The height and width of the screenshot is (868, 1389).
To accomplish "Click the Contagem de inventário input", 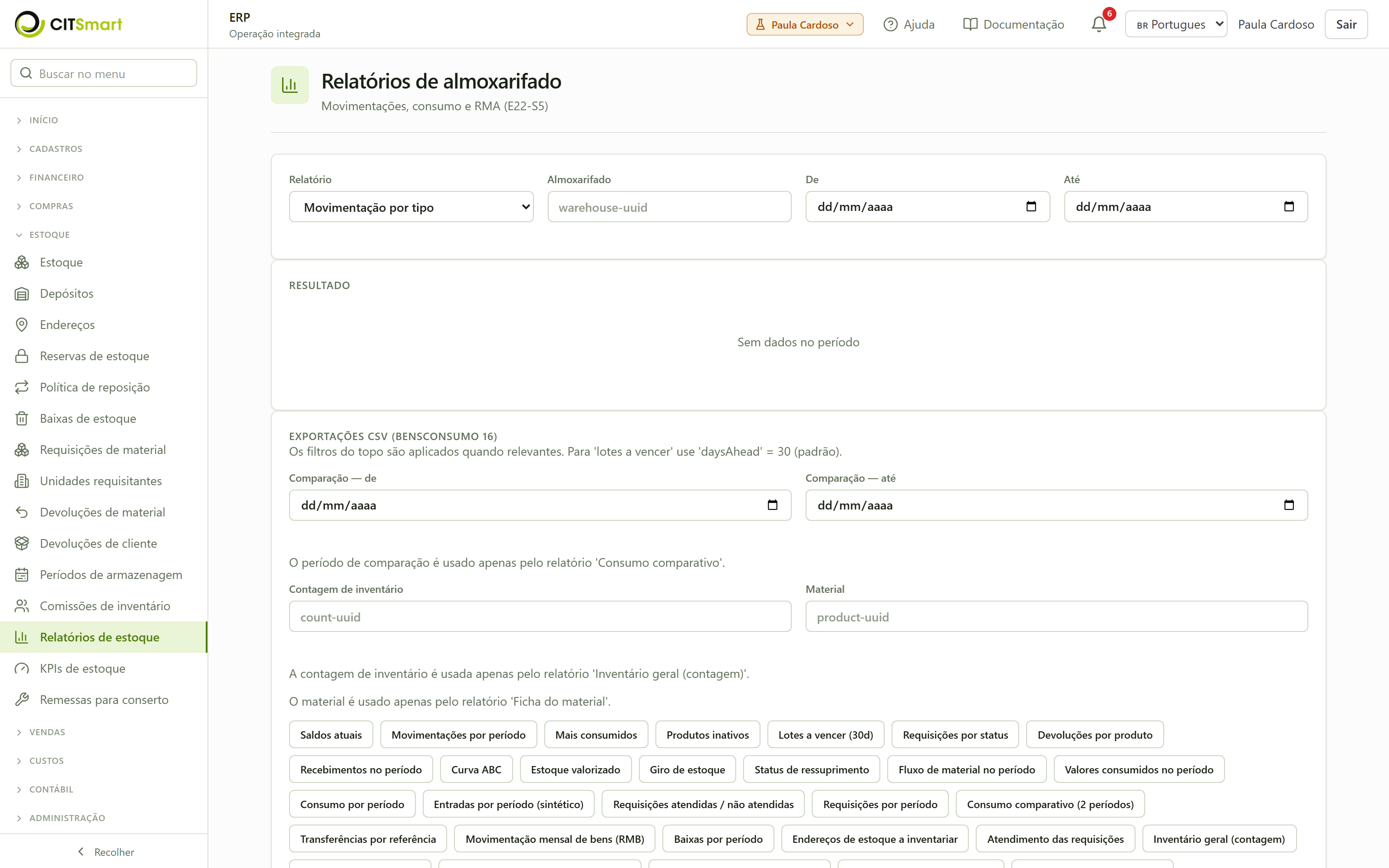I will click(540, 617).
